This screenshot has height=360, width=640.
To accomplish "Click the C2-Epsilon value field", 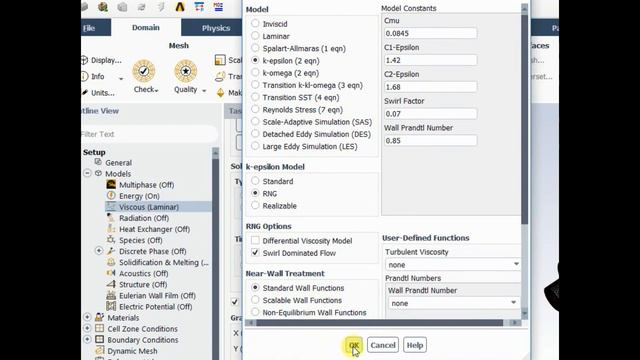I will click(x=430, y=87).
